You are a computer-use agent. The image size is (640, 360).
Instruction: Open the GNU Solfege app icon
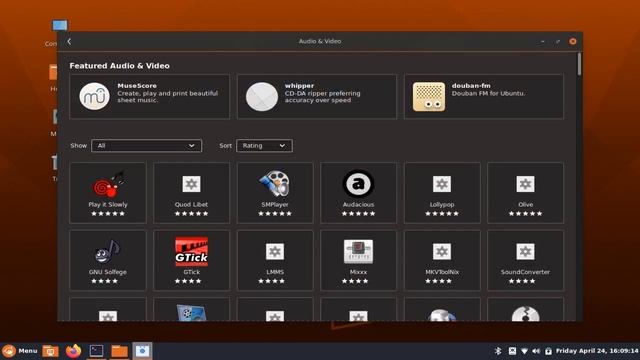(108, 251)
